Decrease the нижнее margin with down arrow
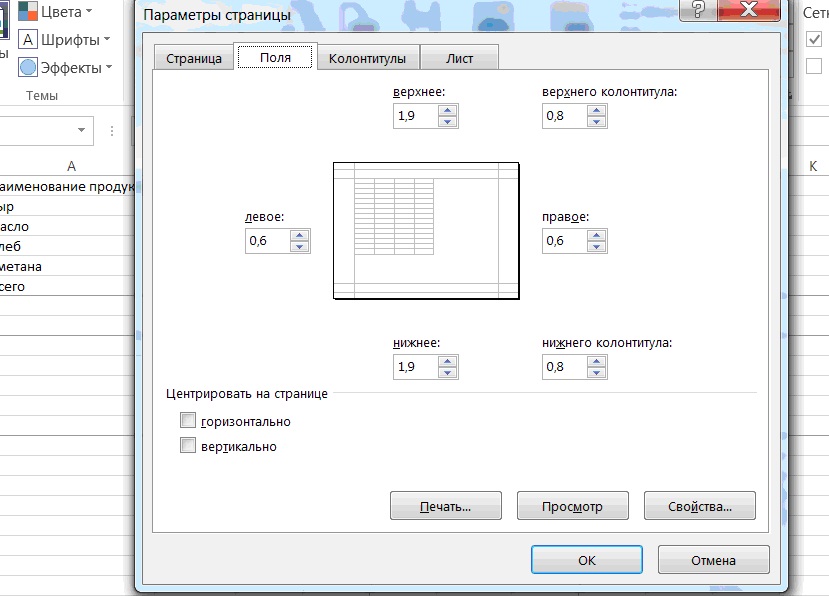Screen dimensions: 829x596 pos(448,372)
